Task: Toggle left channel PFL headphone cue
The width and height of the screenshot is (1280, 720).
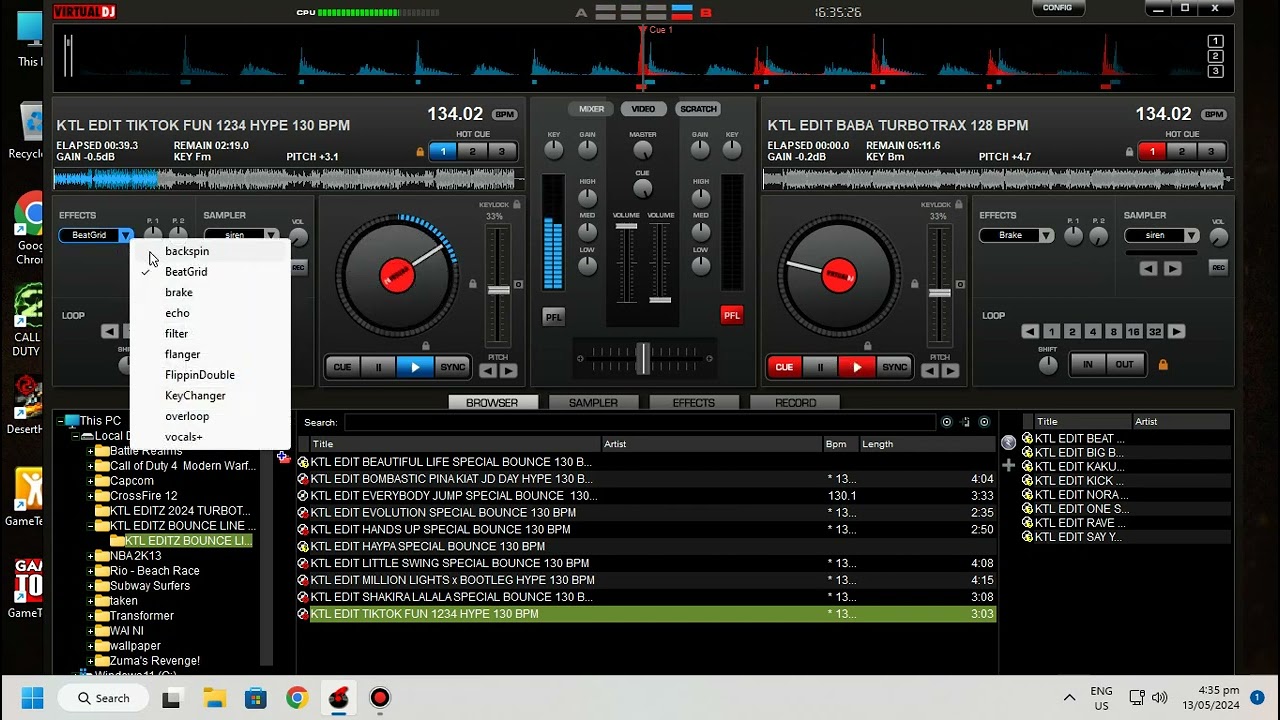Action: (553, 316)
